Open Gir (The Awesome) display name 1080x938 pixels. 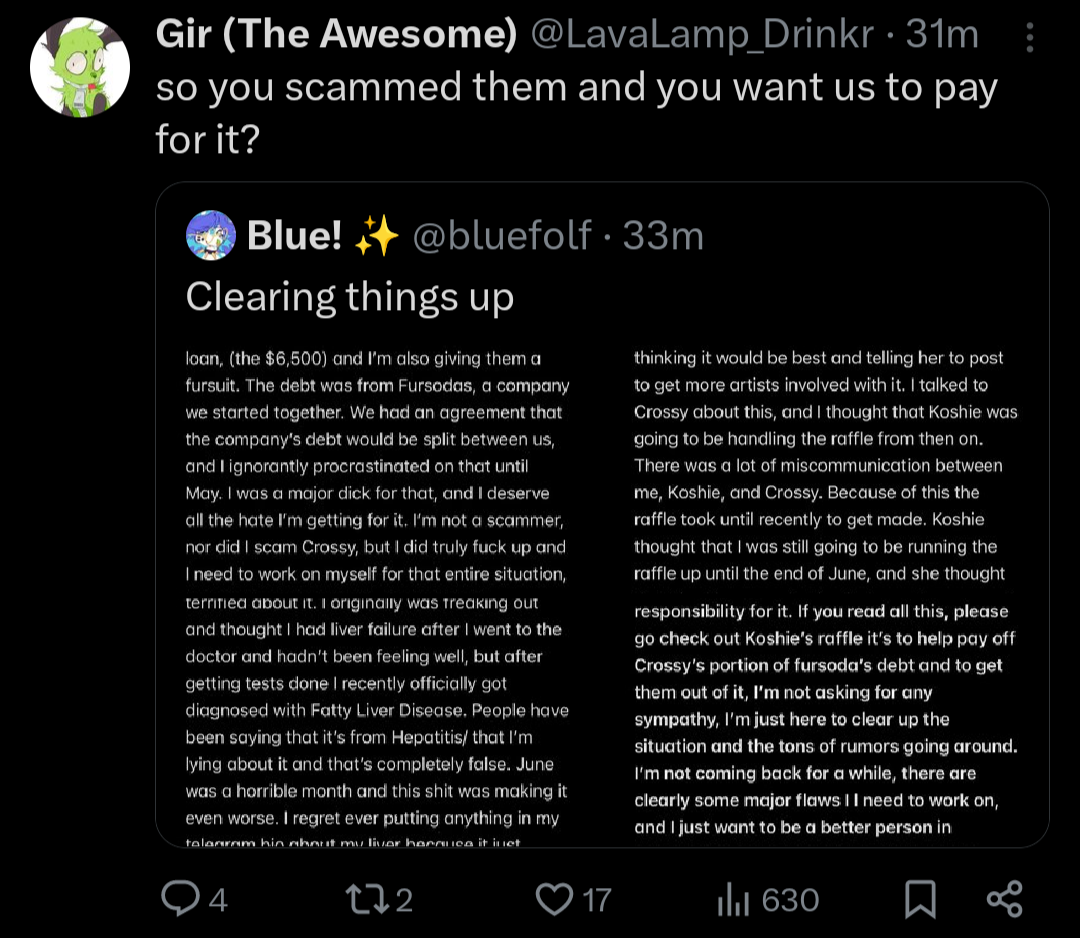coord(336,33)
